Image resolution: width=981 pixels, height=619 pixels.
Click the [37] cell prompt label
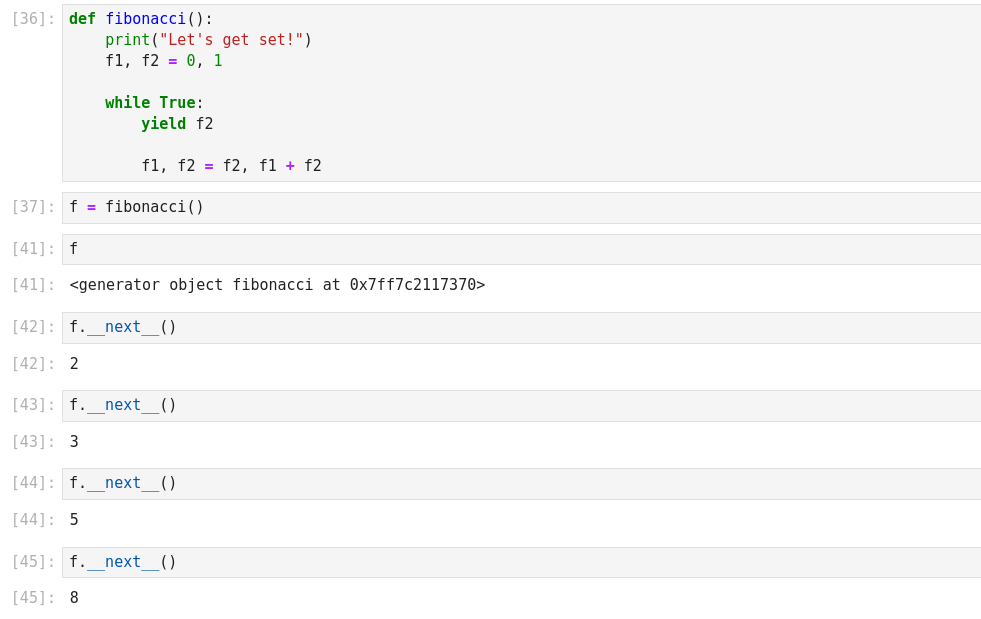click(x=33, y=207)
